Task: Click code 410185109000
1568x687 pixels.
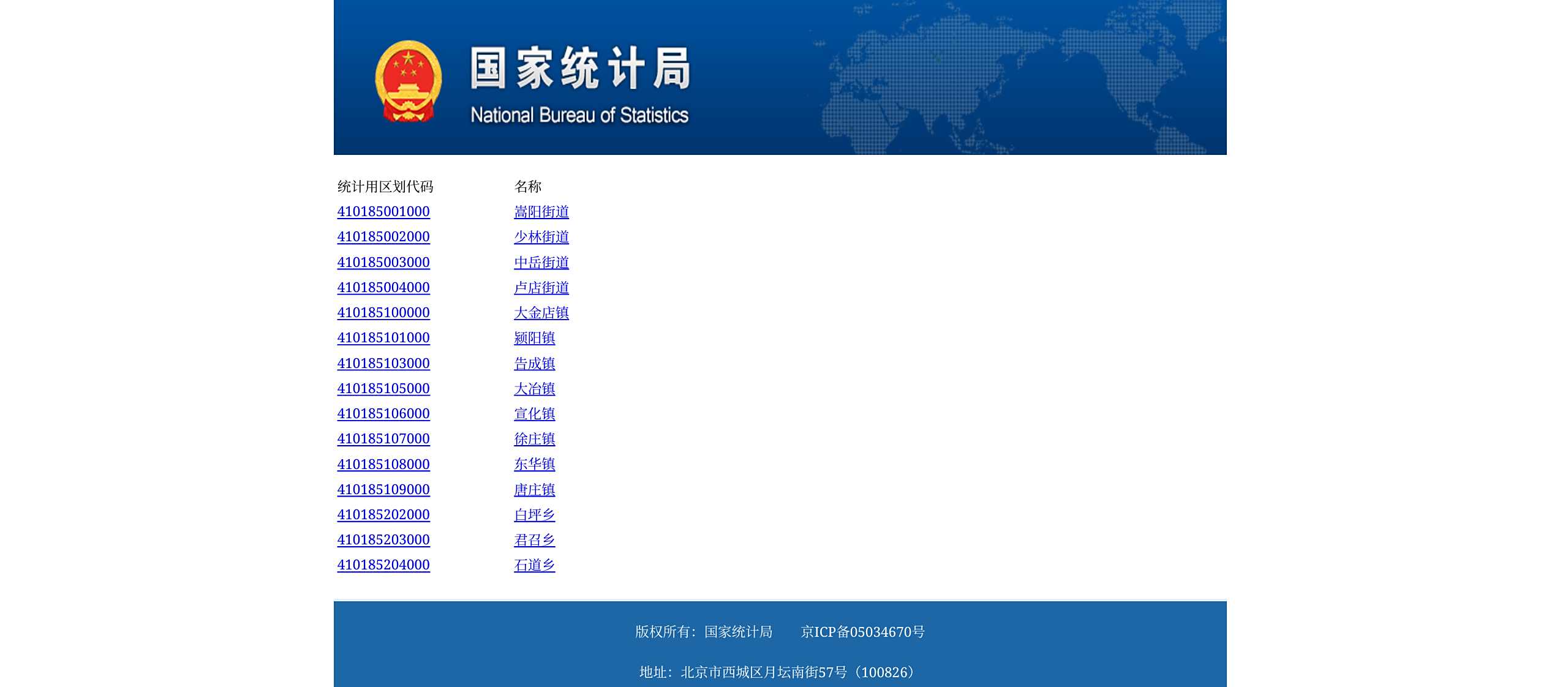Action: pyautogui.click(x=383, y=490)
